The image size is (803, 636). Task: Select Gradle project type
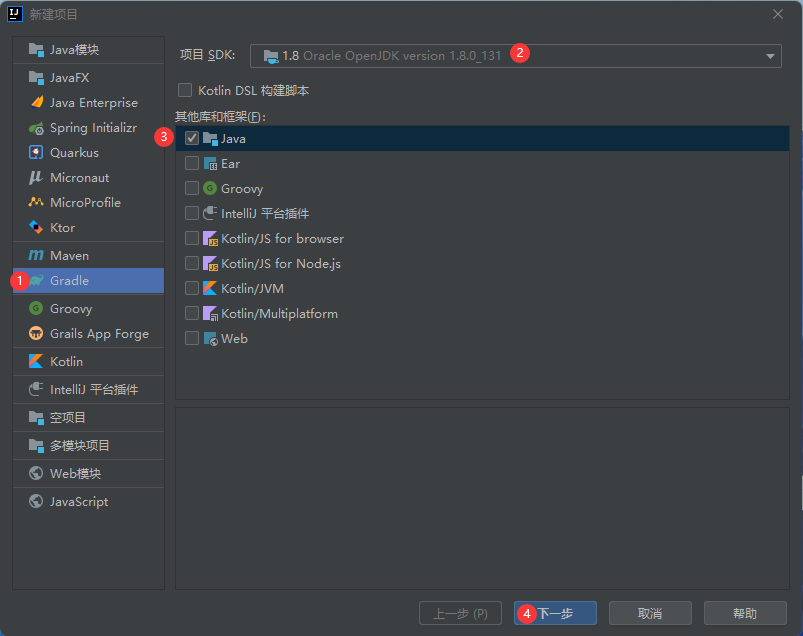[88, 281]
